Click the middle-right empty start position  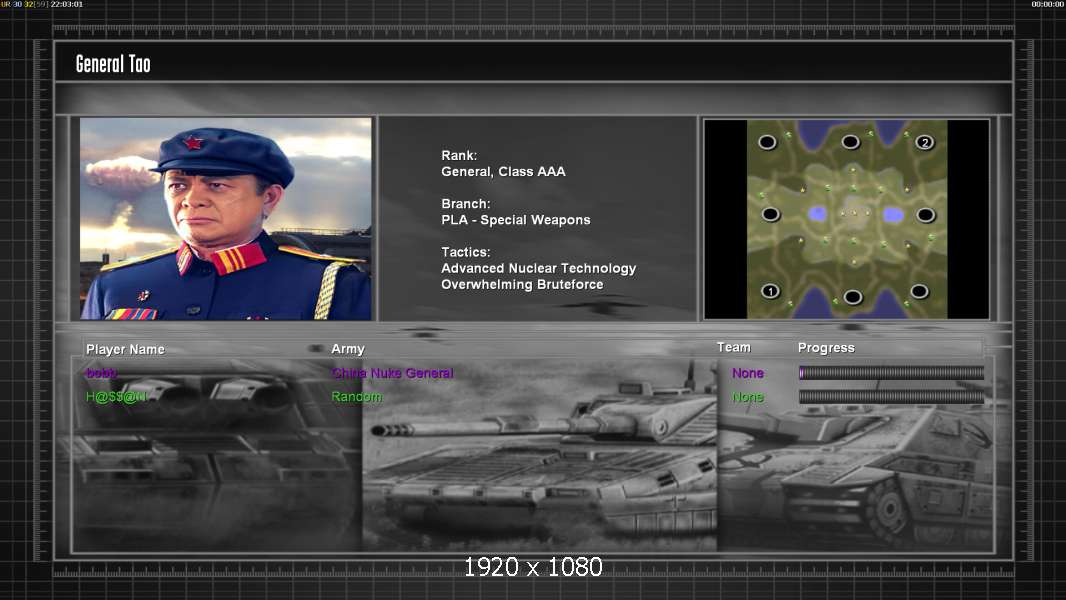pos(926,215)
